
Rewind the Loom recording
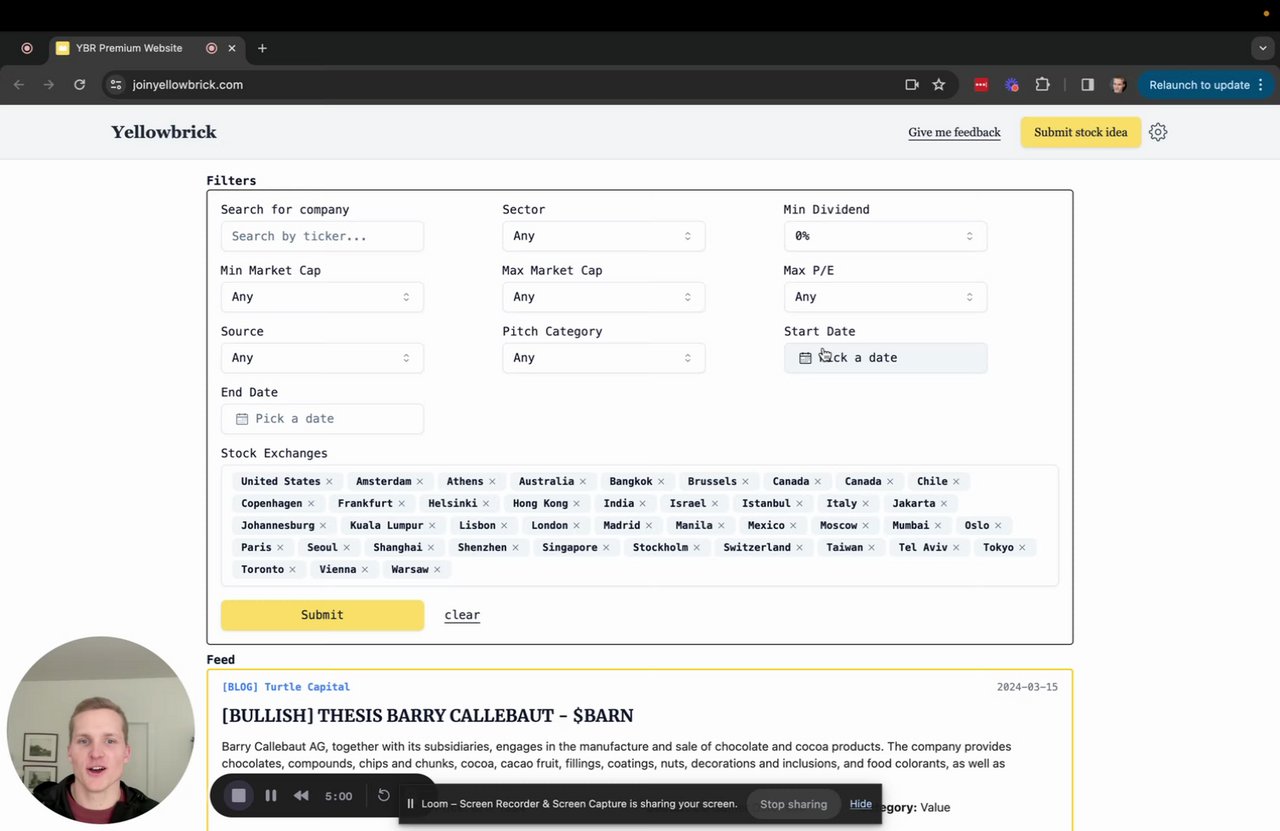coord(301,796)
